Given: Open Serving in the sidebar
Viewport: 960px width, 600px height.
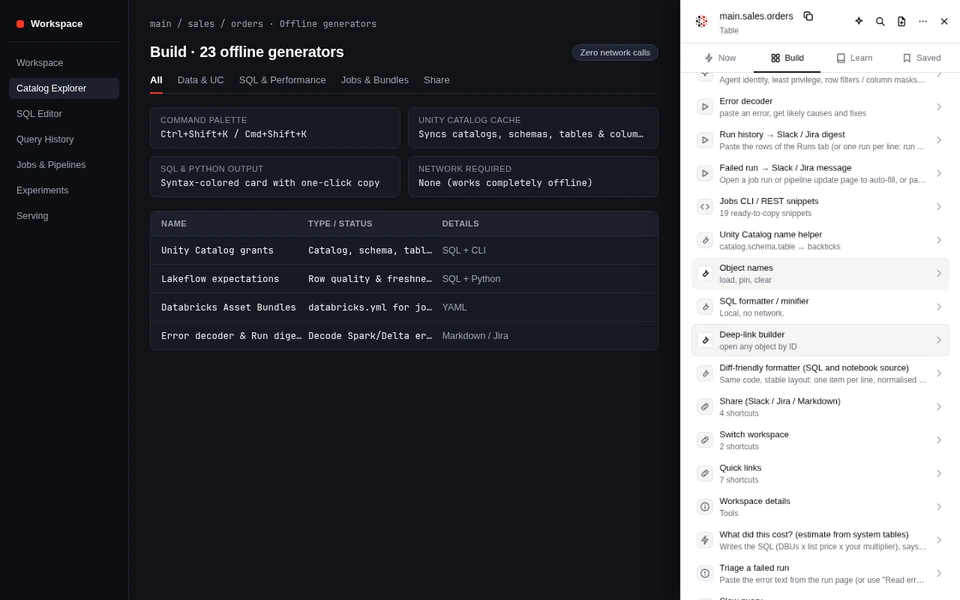Looking at the screenshot, I should 64,216.
